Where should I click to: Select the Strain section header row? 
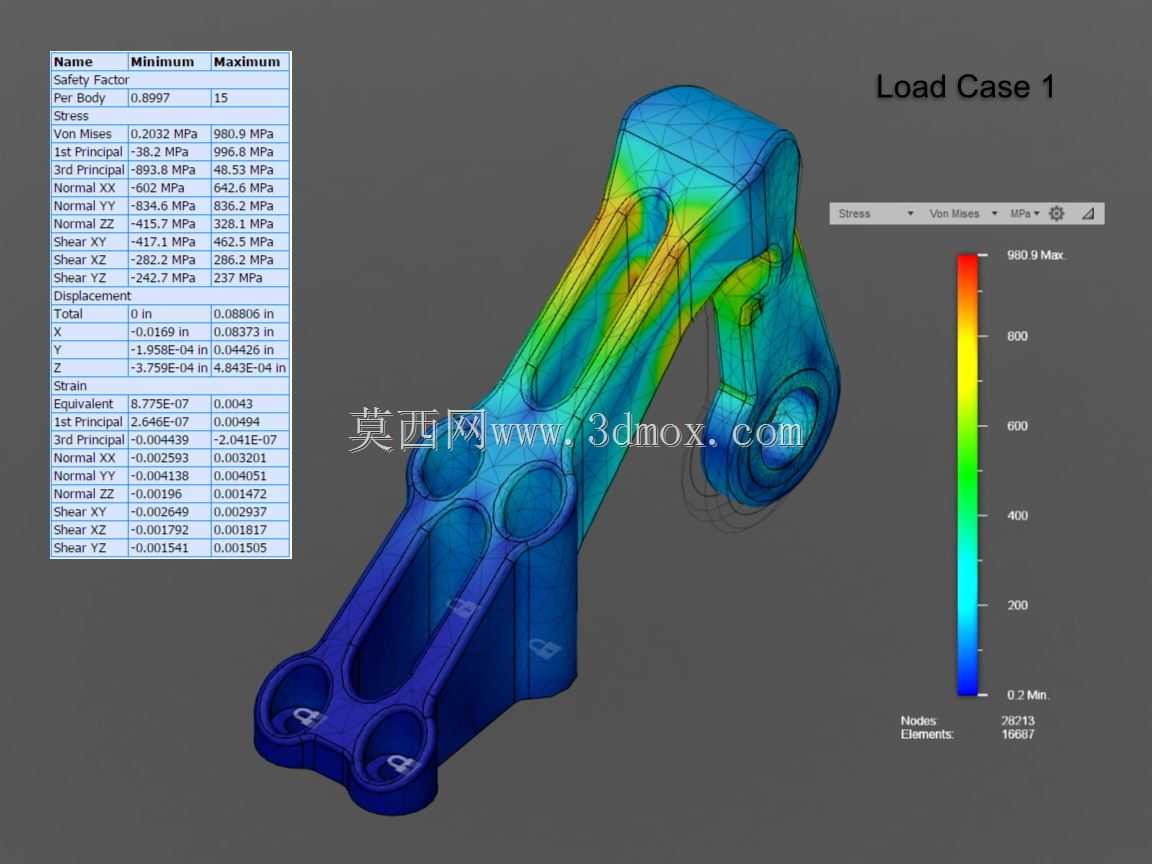click(170, 386)
